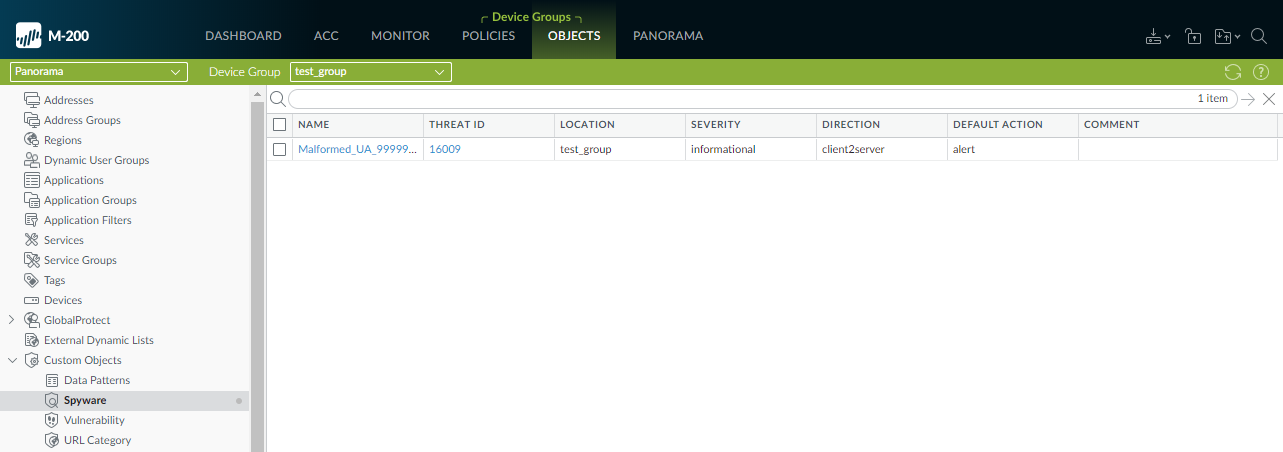Viewport: 1283px width, 452px height.
Task: Click the GlobalProtect shield icon
Action: (32, 320)
